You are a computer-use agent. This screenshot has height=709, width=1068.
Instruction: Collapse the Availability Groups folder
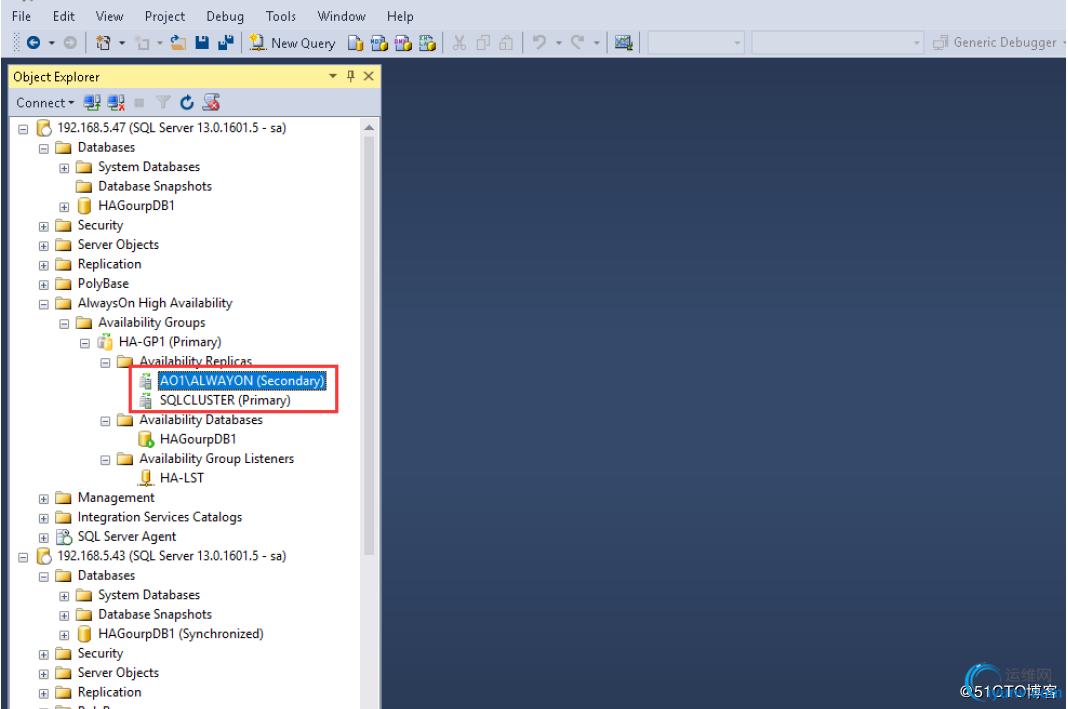tap(64, 324)
